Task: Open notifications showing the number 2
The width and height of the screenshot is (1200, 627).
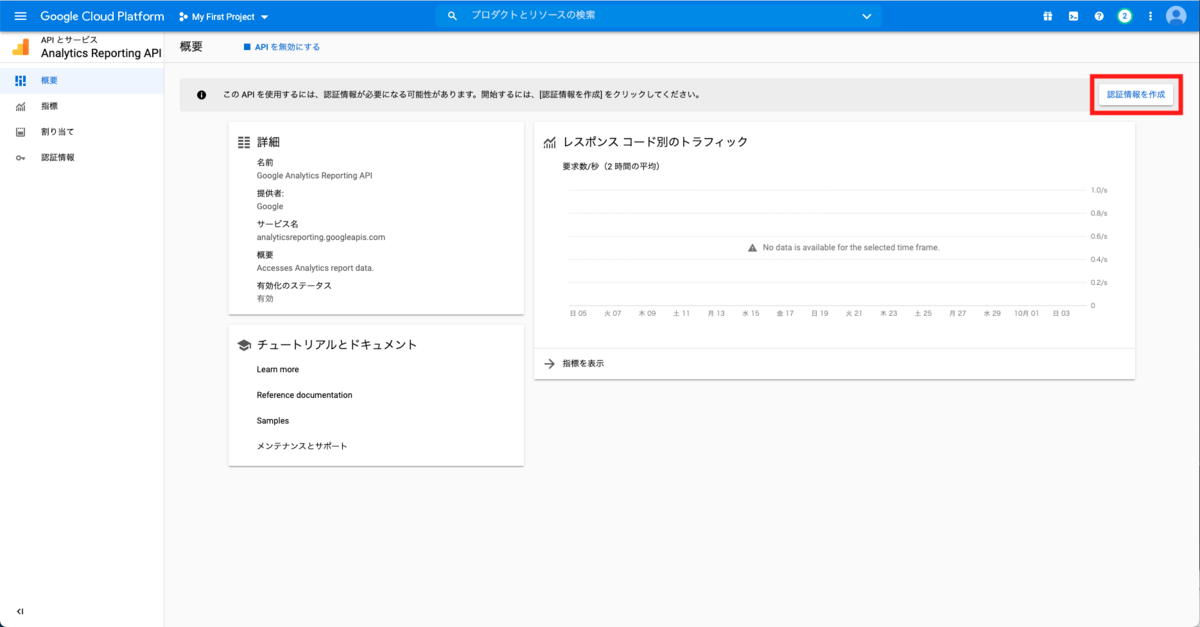Action: click(x=1126, y=16)
